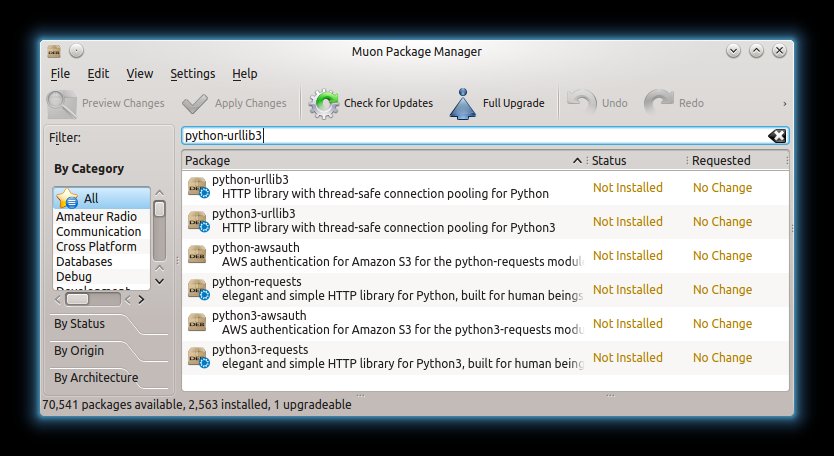Clear the search field with the X icon

pos(777,136)
